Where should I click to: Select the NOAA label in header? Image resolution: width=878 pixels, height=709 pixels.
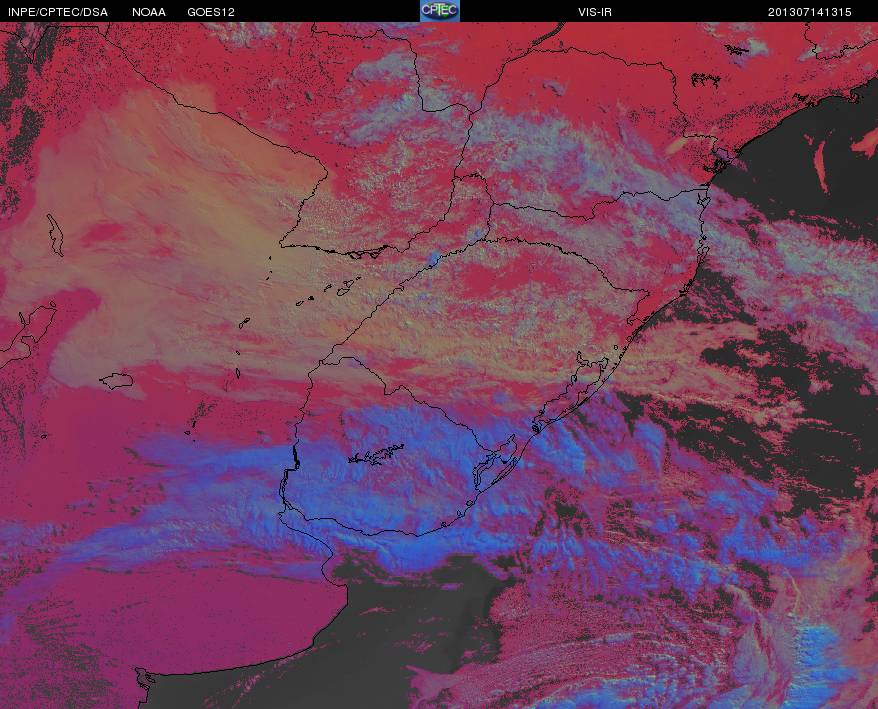(149, 12)
